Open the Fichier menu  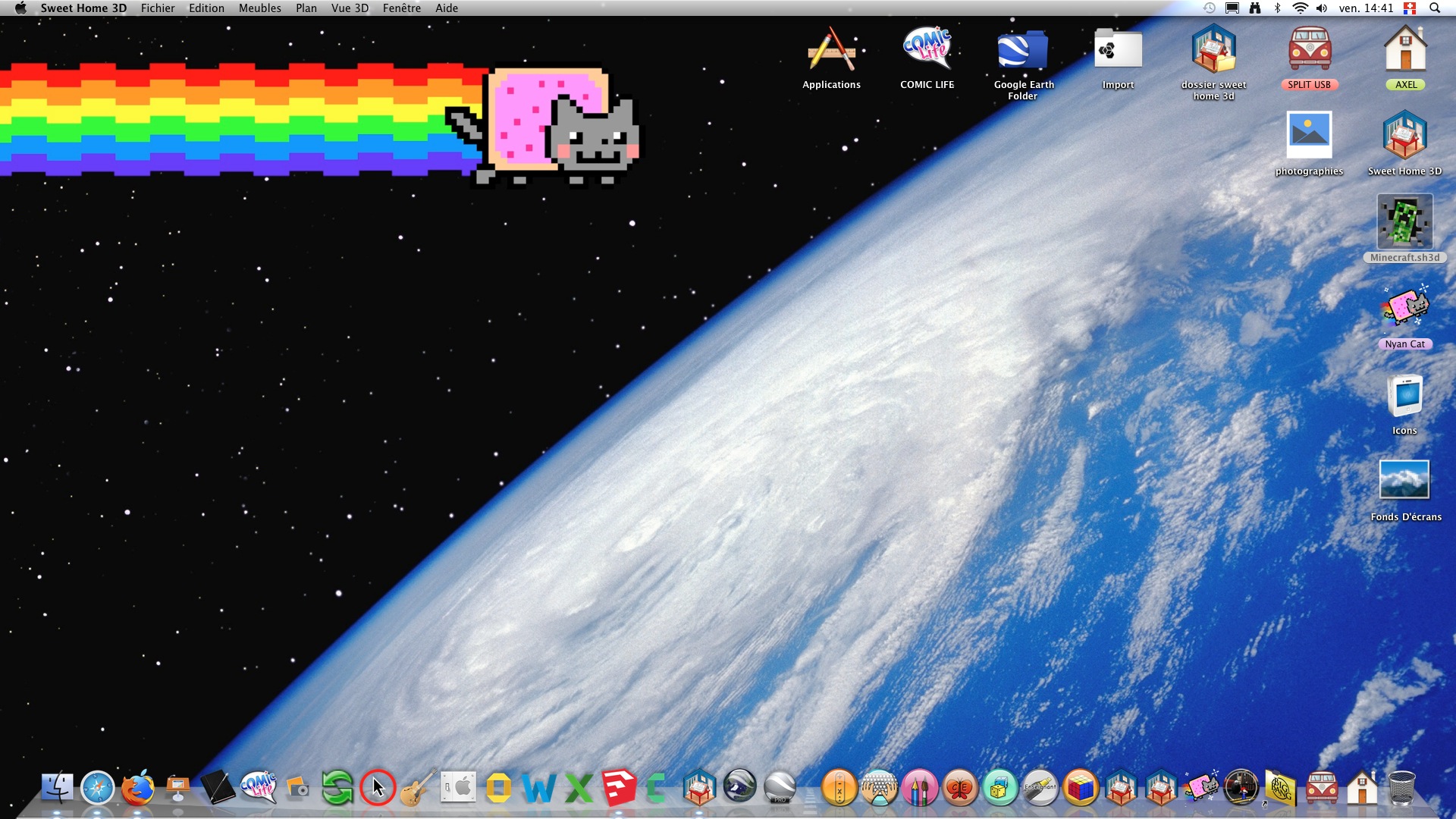tap(158, 8)
